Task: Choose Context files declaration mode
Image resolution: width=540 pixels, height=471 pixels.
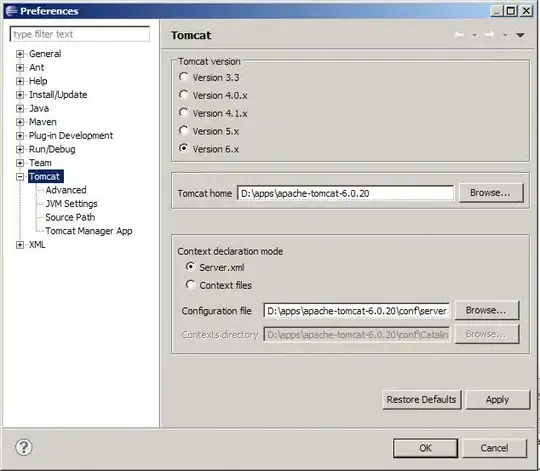Action: 190,285
